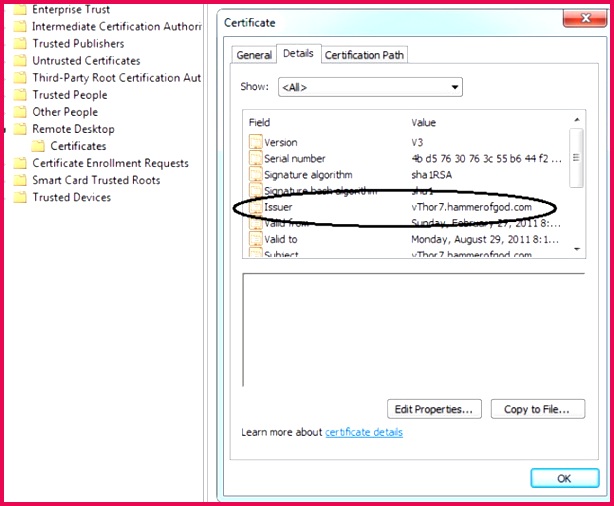The image size is (614, 506).
Task: Select Untrusted Certificates in the tree
Action: point(86,61)
